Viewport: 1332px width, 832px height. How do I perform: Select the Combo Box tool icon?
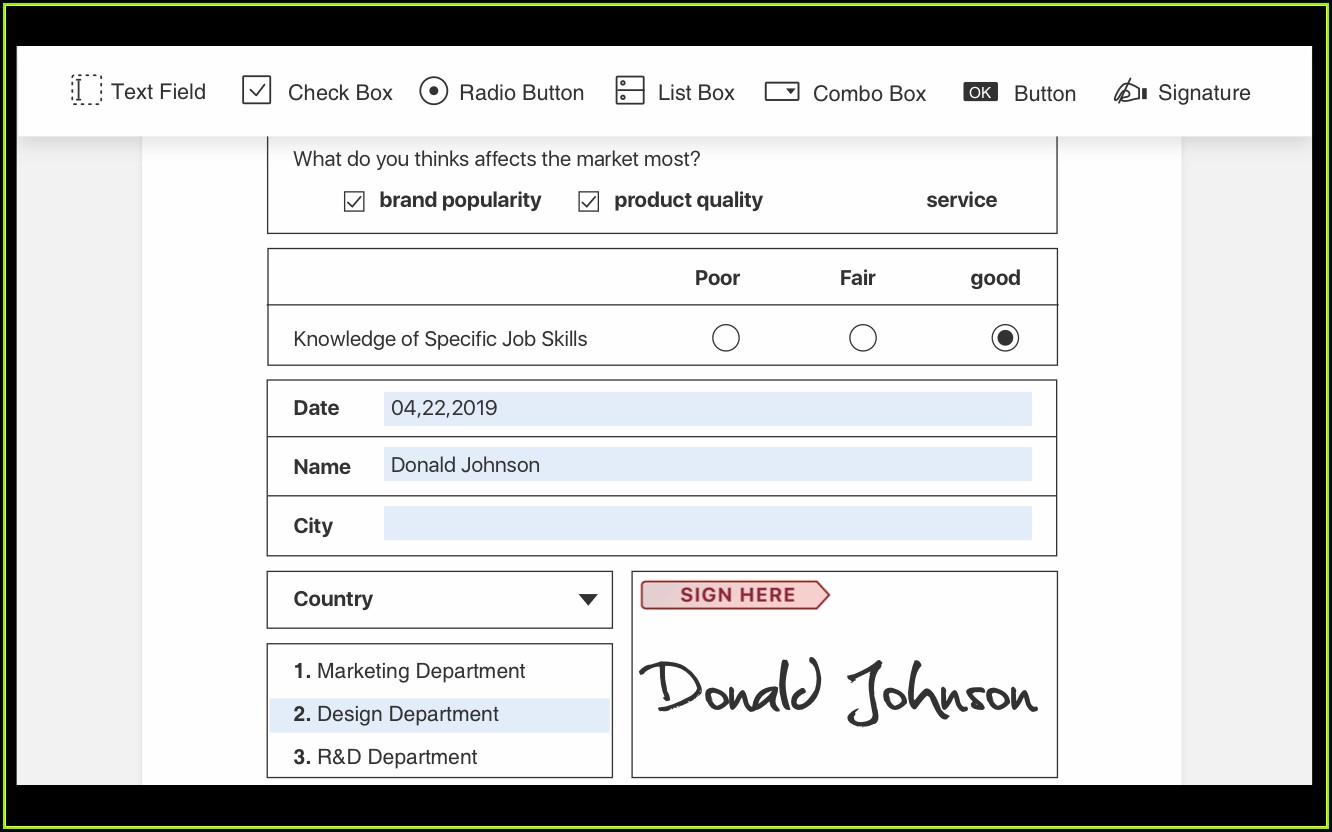coord(782,92)
